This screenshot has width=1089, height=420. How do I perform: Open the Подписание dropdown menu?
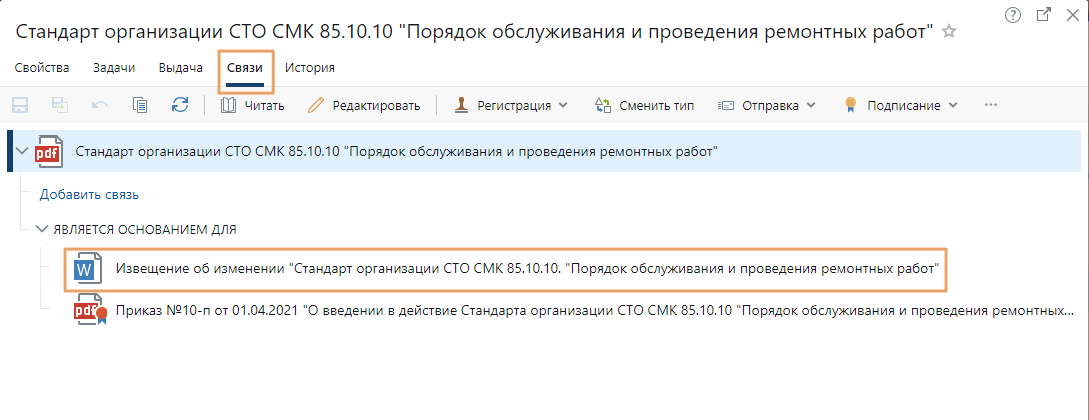click(900, 106)
